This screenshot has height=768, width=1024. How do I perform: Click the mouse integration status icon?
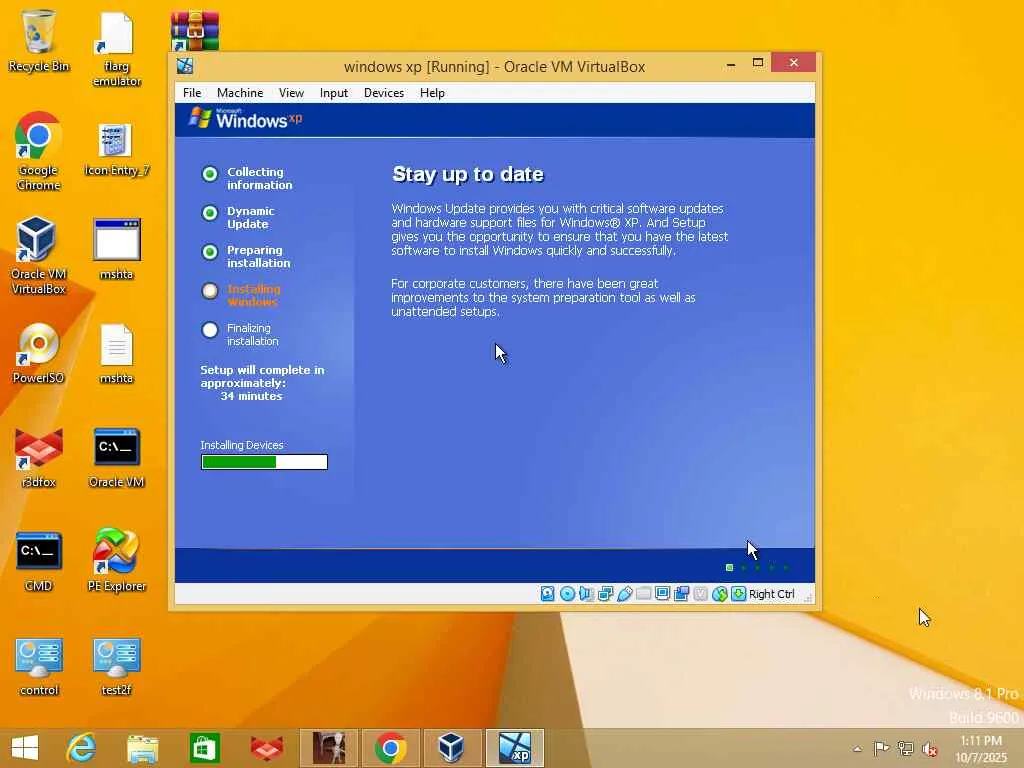point(719,594)
